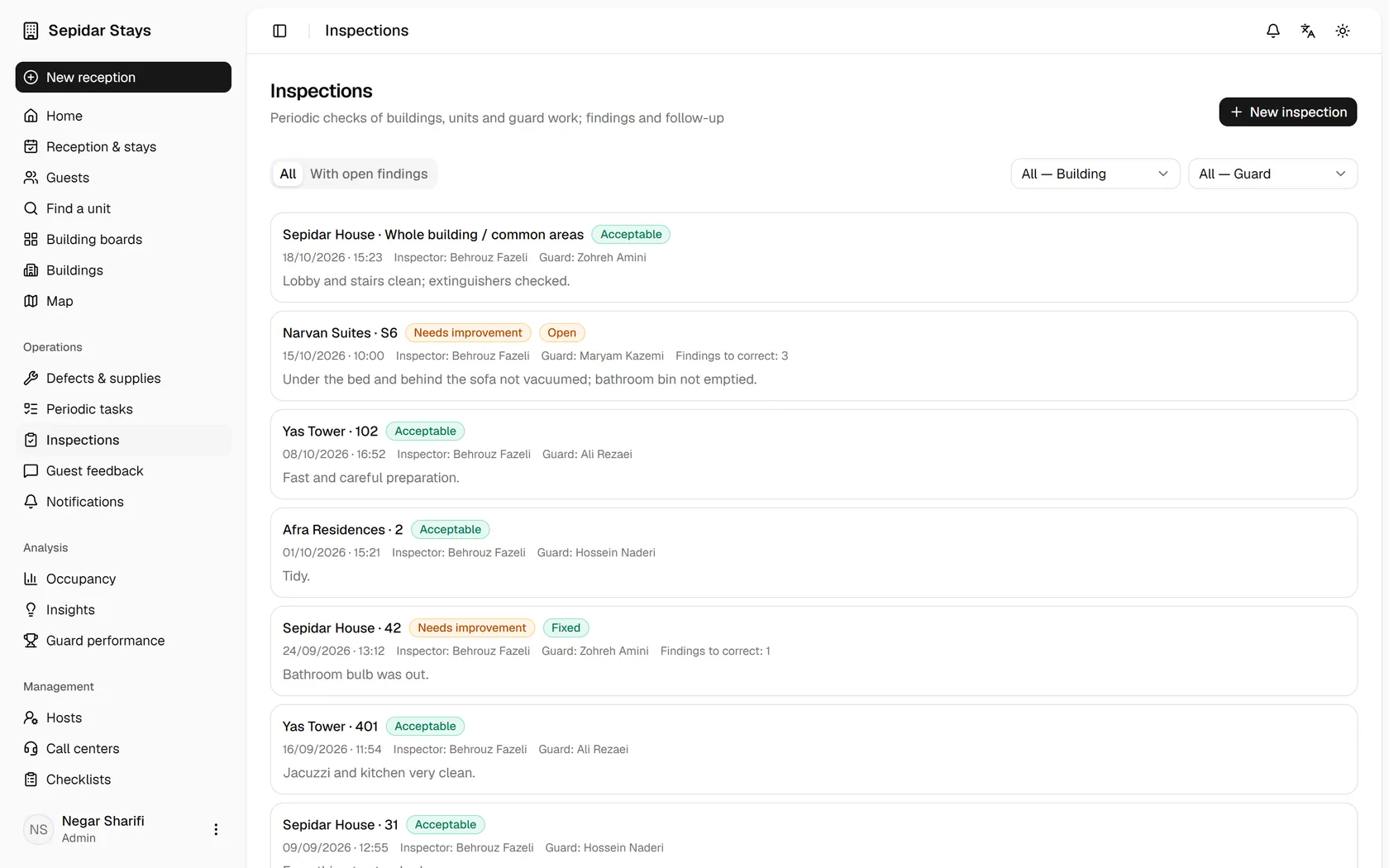Viewport: 1389px width, 868px height.
Task: Toggle the light/dark theme sun icon
Action: click(1343, 31)
